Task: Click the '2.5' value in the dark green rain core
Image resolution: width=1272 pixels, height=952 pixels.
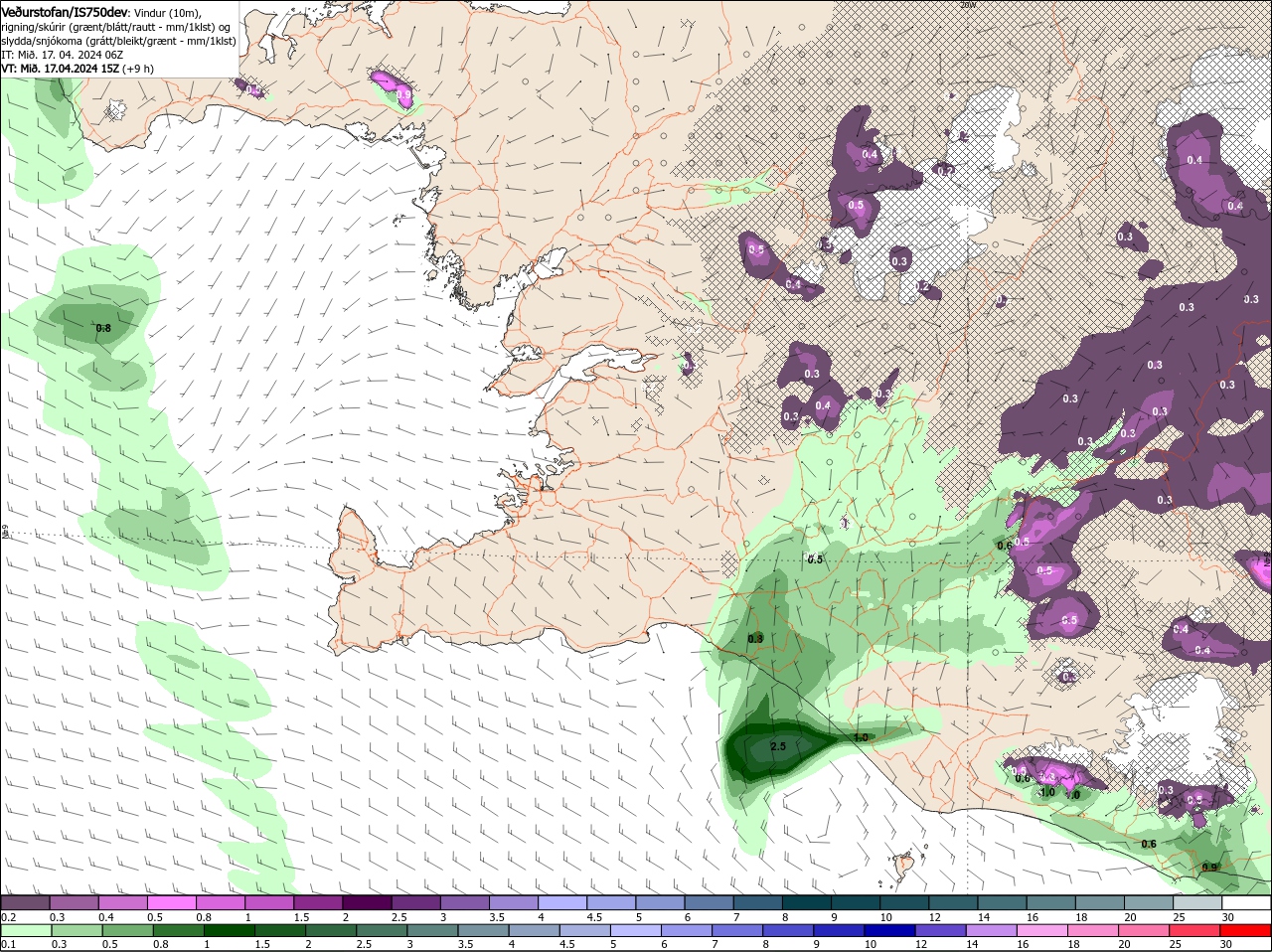Action: [x=777, y=746]
